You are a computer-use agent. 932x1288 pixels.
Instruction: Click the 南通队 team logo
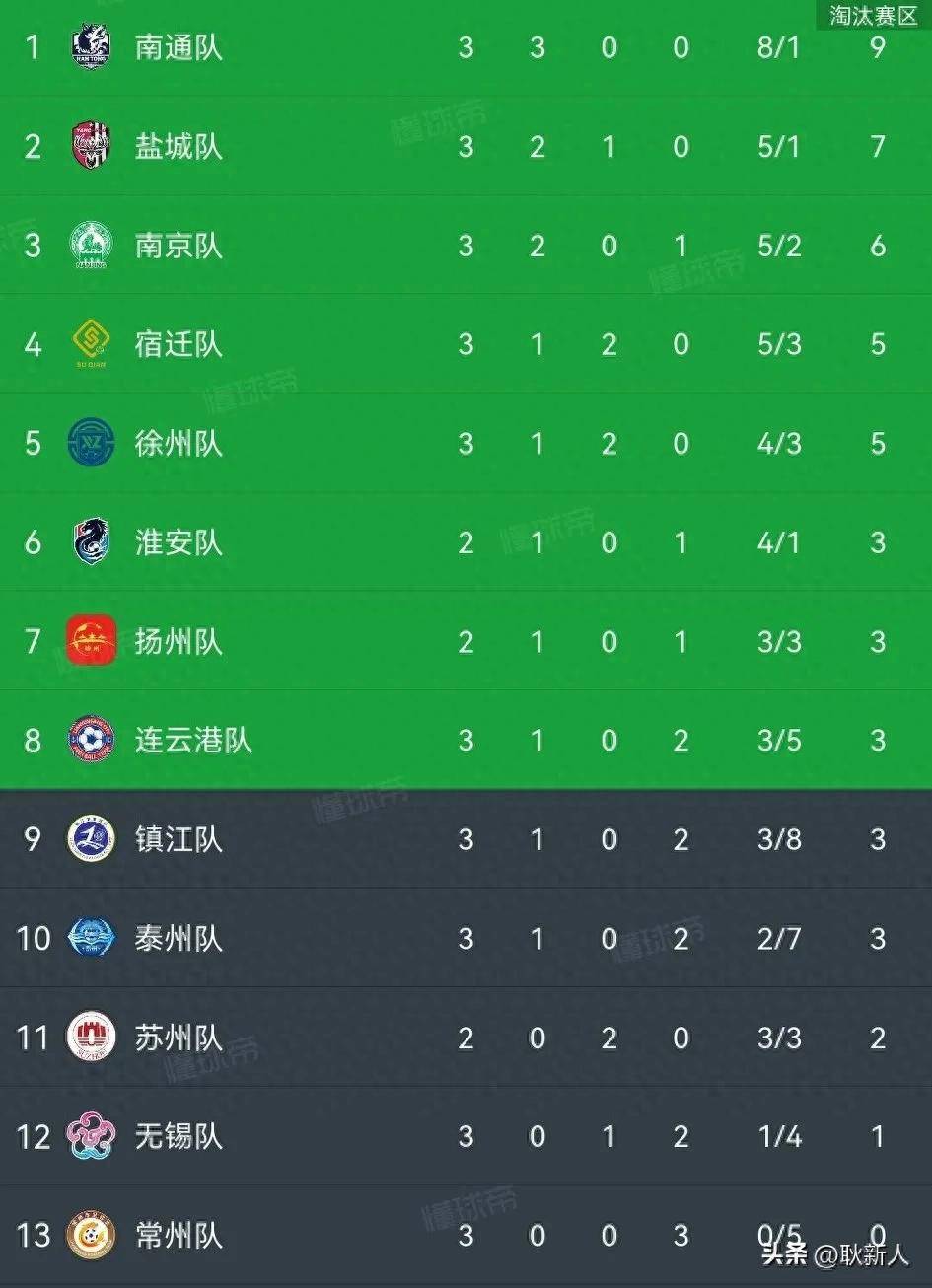point(92,46)
